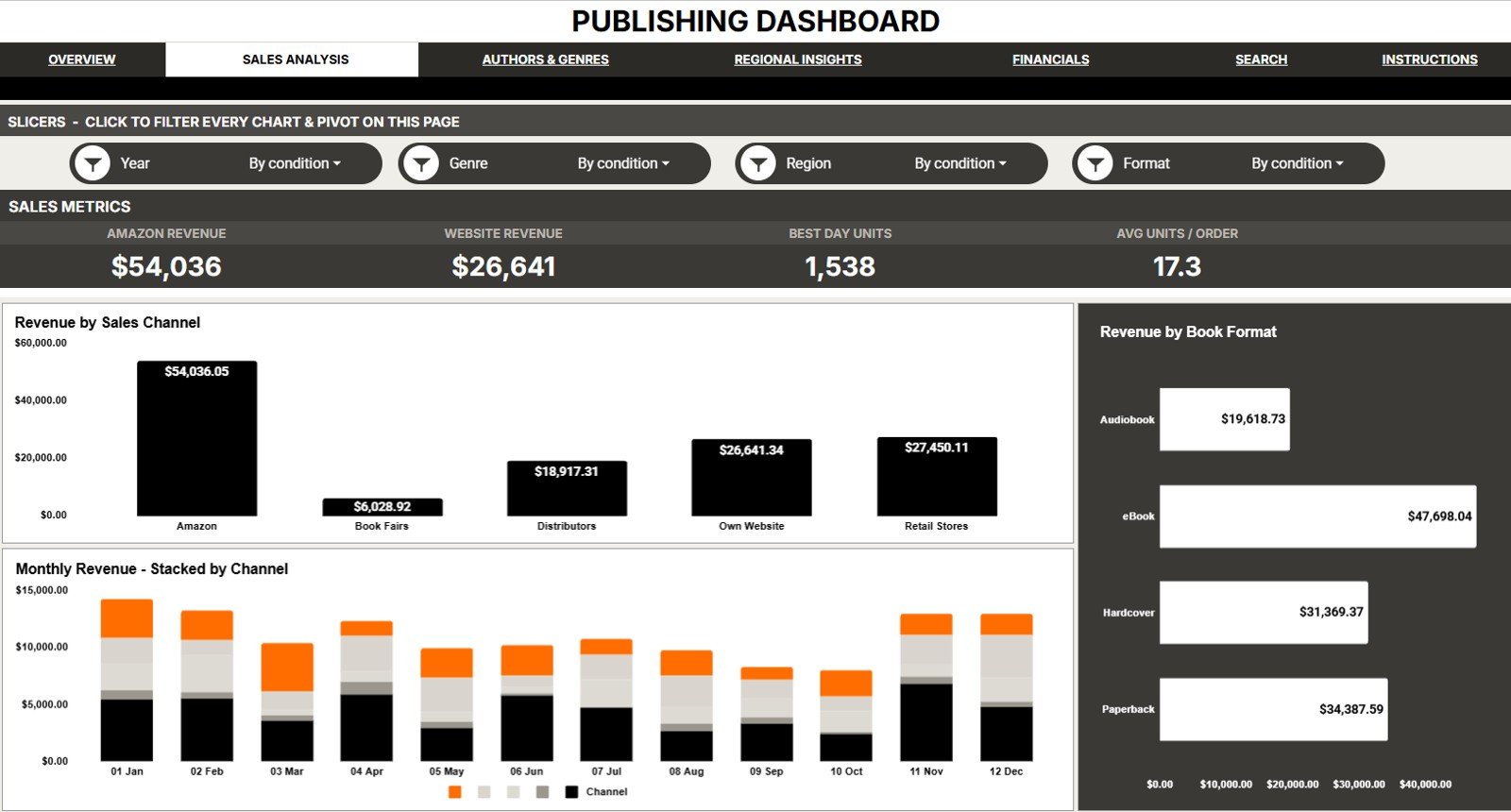Click the 11 Nov stacked bar
The image size is (1511, 812).
[926, 687]
